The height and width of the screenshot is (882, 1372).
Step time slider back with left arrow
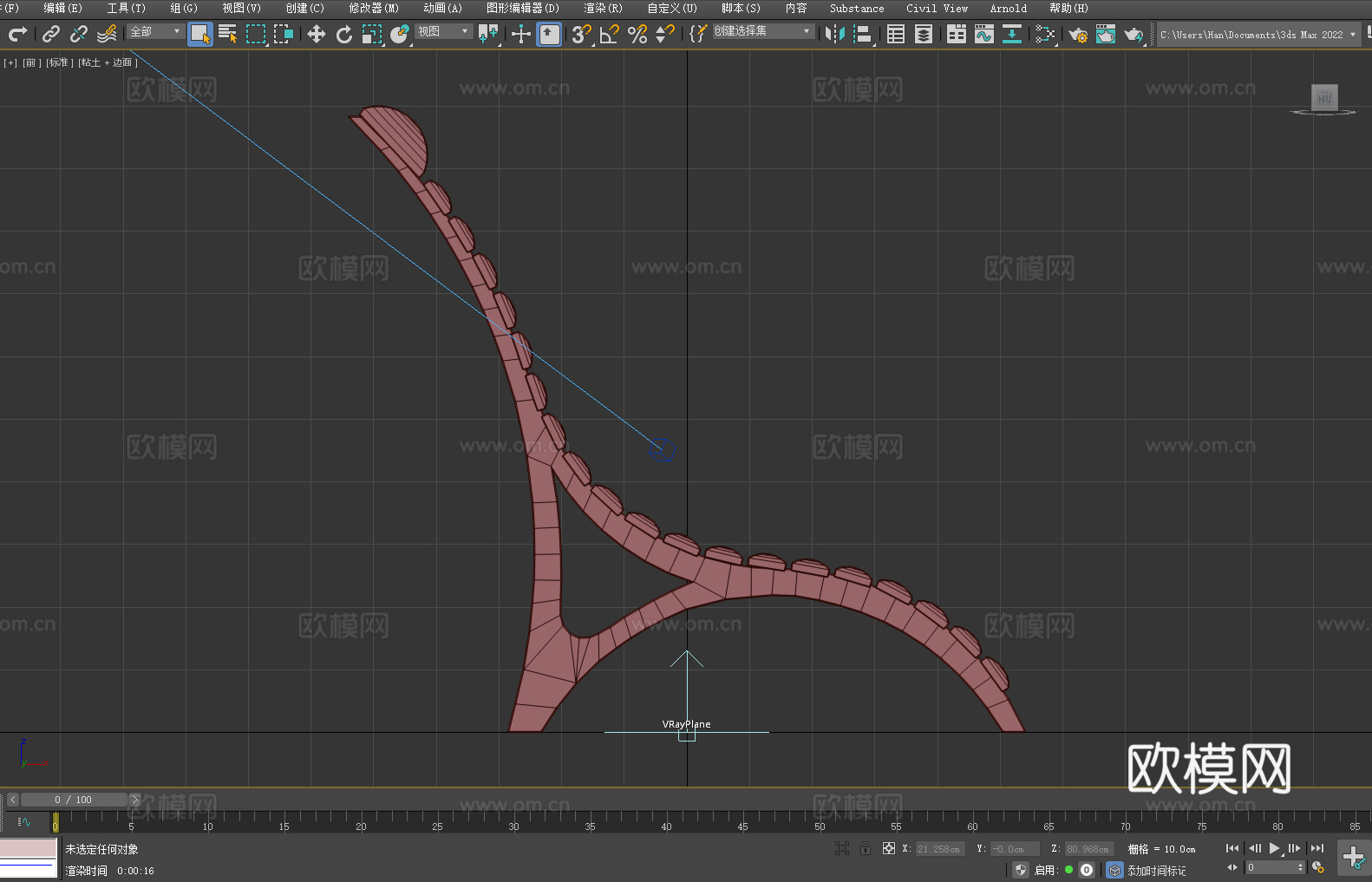[12, 800]
